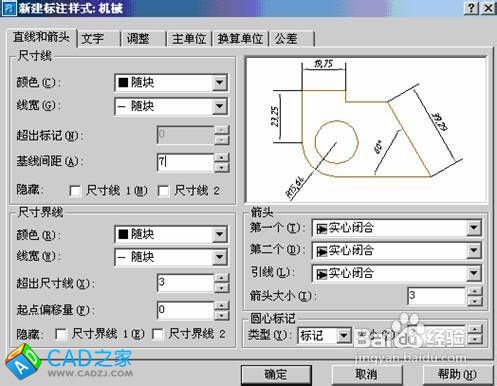Select the 主单位 tab
The image size is (497, 386).
coord(189,39)
